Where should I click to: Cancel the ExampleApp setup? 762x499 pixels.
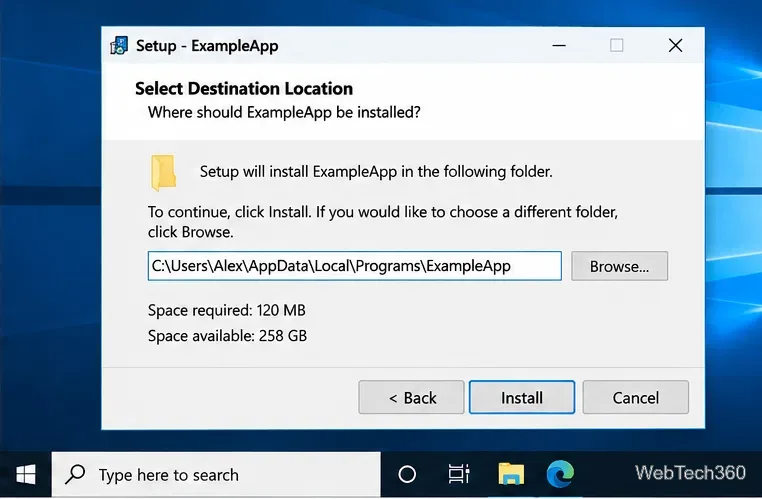pyautogui.click(x=635, y=397)
